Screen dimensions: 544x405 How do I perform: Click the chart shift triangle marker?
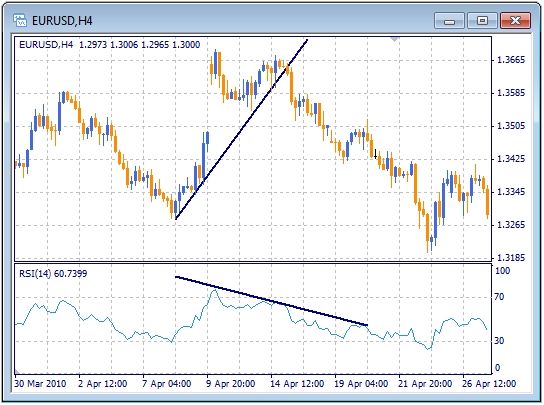pyautogui.click(x=394, y=39)
